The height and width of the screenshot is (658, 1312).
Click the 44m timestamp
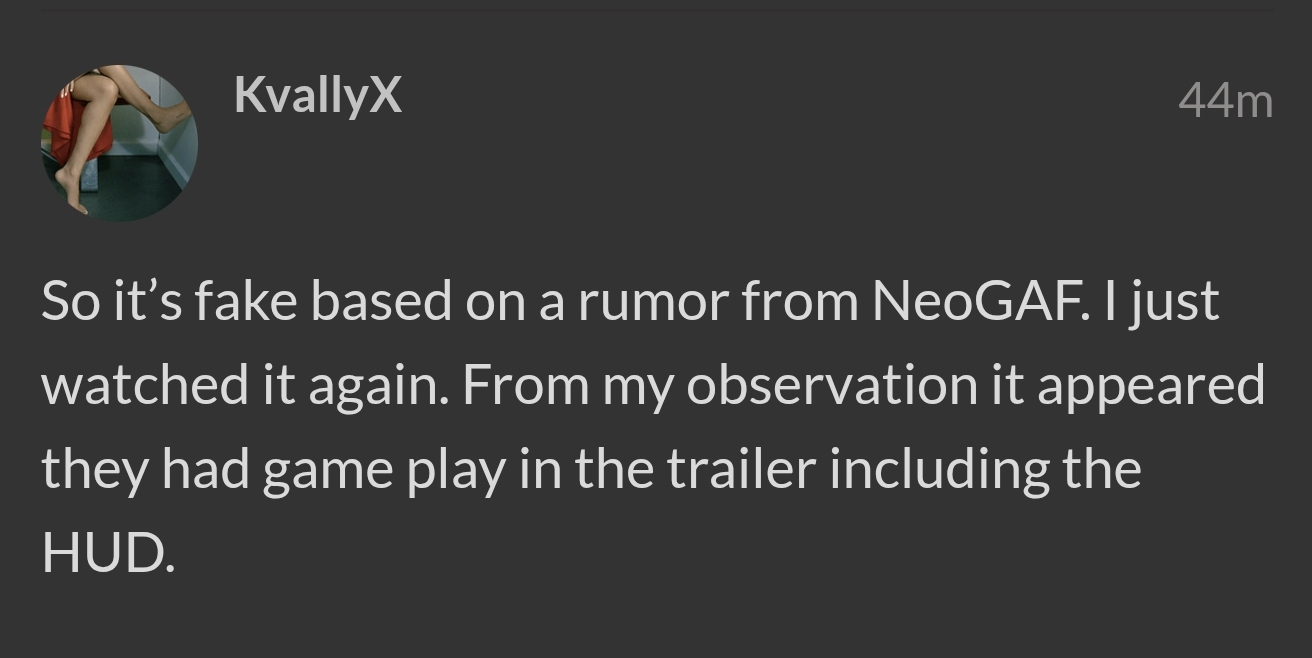click(x=1225, y=101)
